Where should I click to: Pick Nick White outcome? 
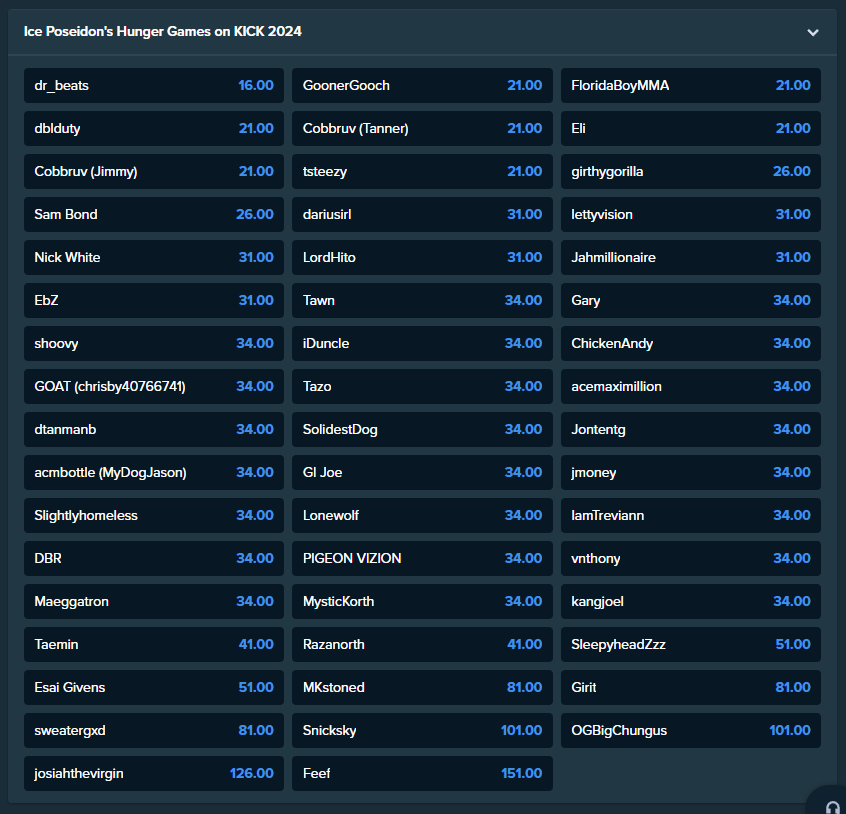(154, 257)
